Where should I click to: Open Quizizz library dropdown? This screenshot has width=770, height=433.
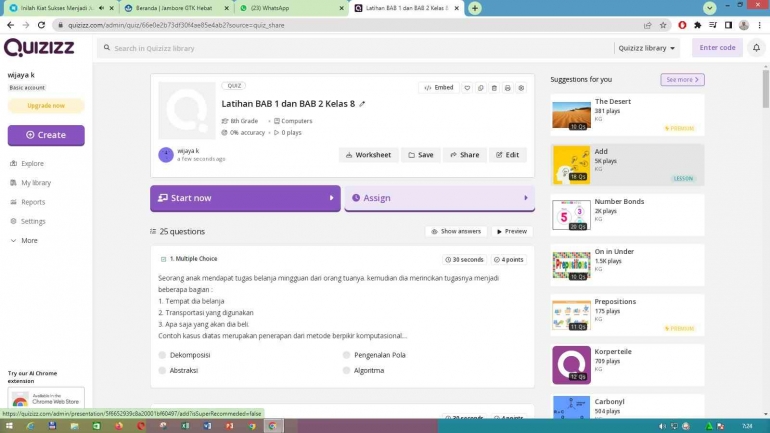pos(646,48)
